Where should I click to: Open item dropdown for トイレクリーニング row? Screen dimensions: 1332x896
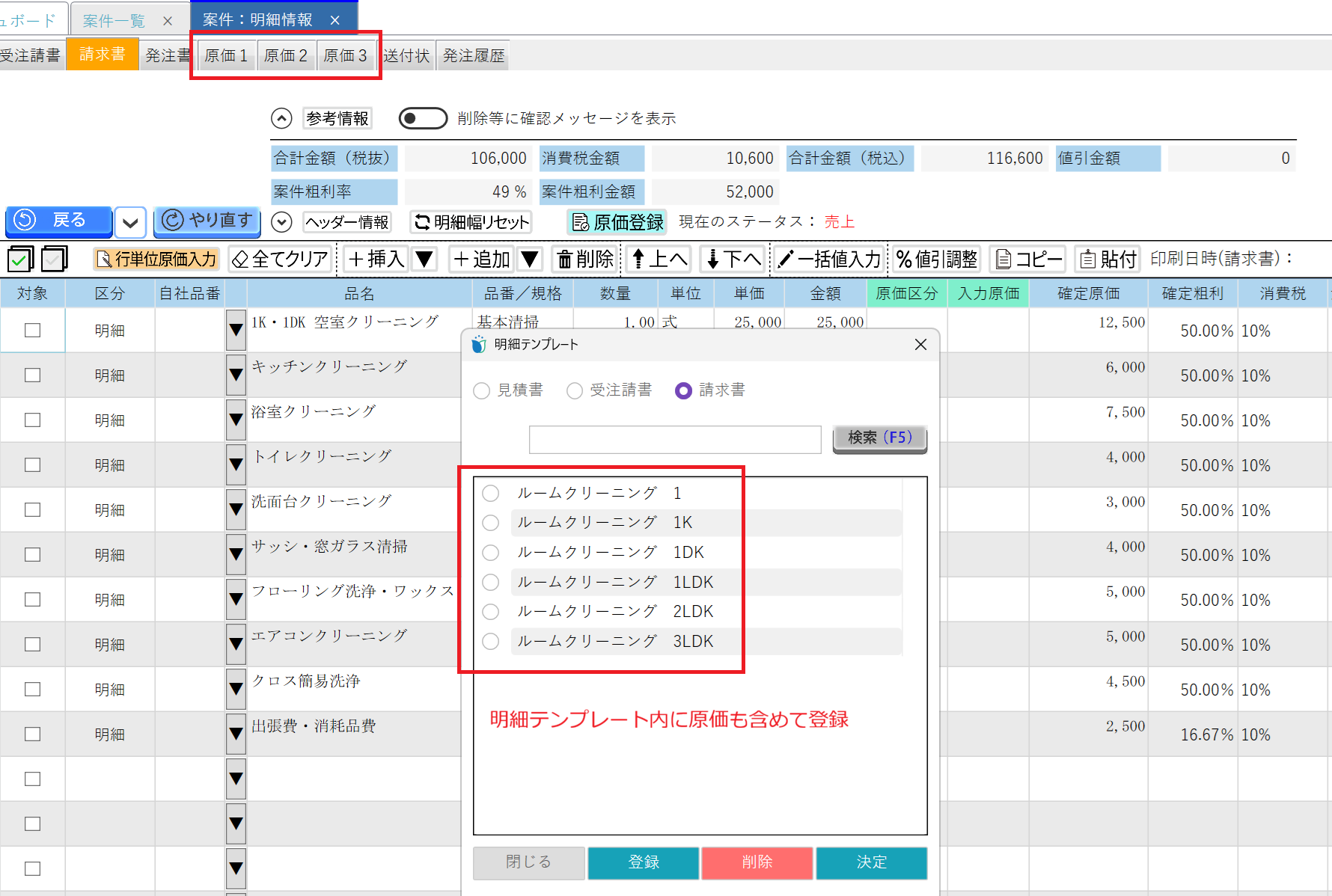tap(236, 464)
